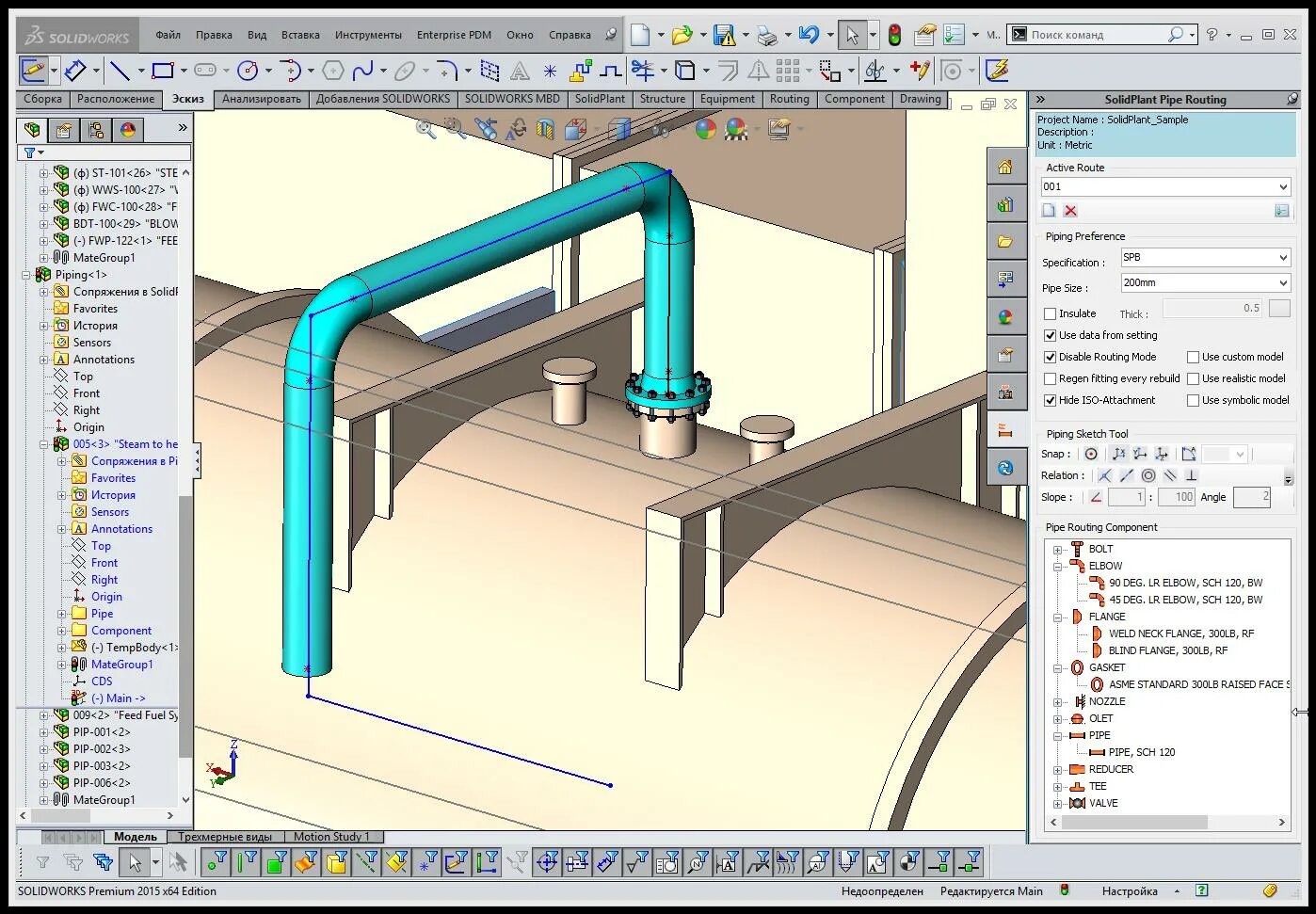Open the ConfigurationManager tab icon
This screenshot has width=1316, height=914.
coord(95,130)
